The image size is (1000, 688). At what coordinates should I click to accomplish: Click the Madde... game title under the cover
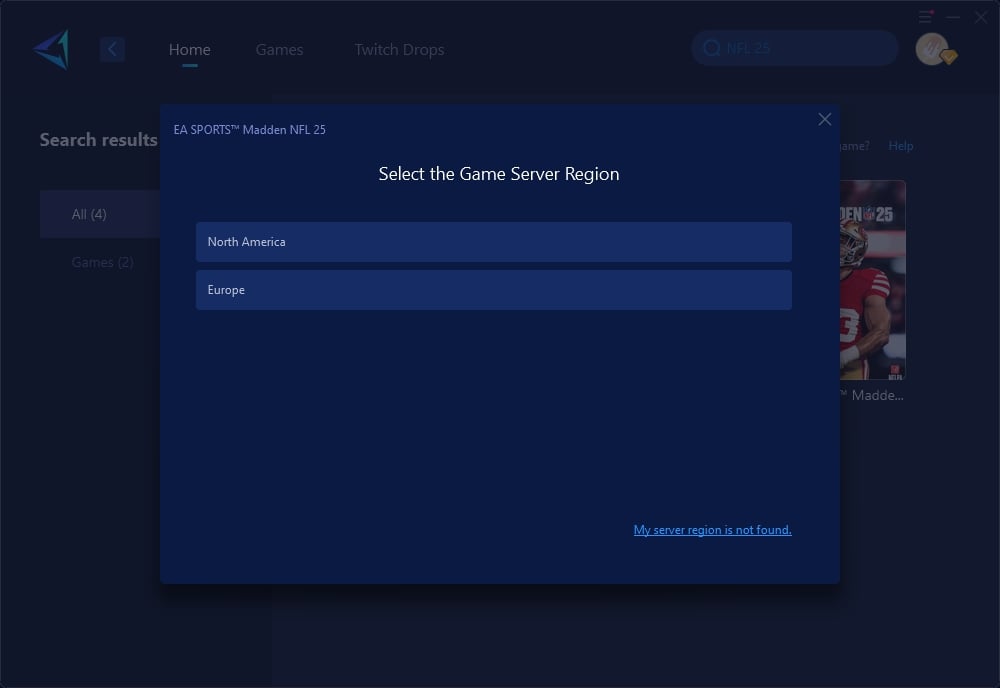click(872, 395)
